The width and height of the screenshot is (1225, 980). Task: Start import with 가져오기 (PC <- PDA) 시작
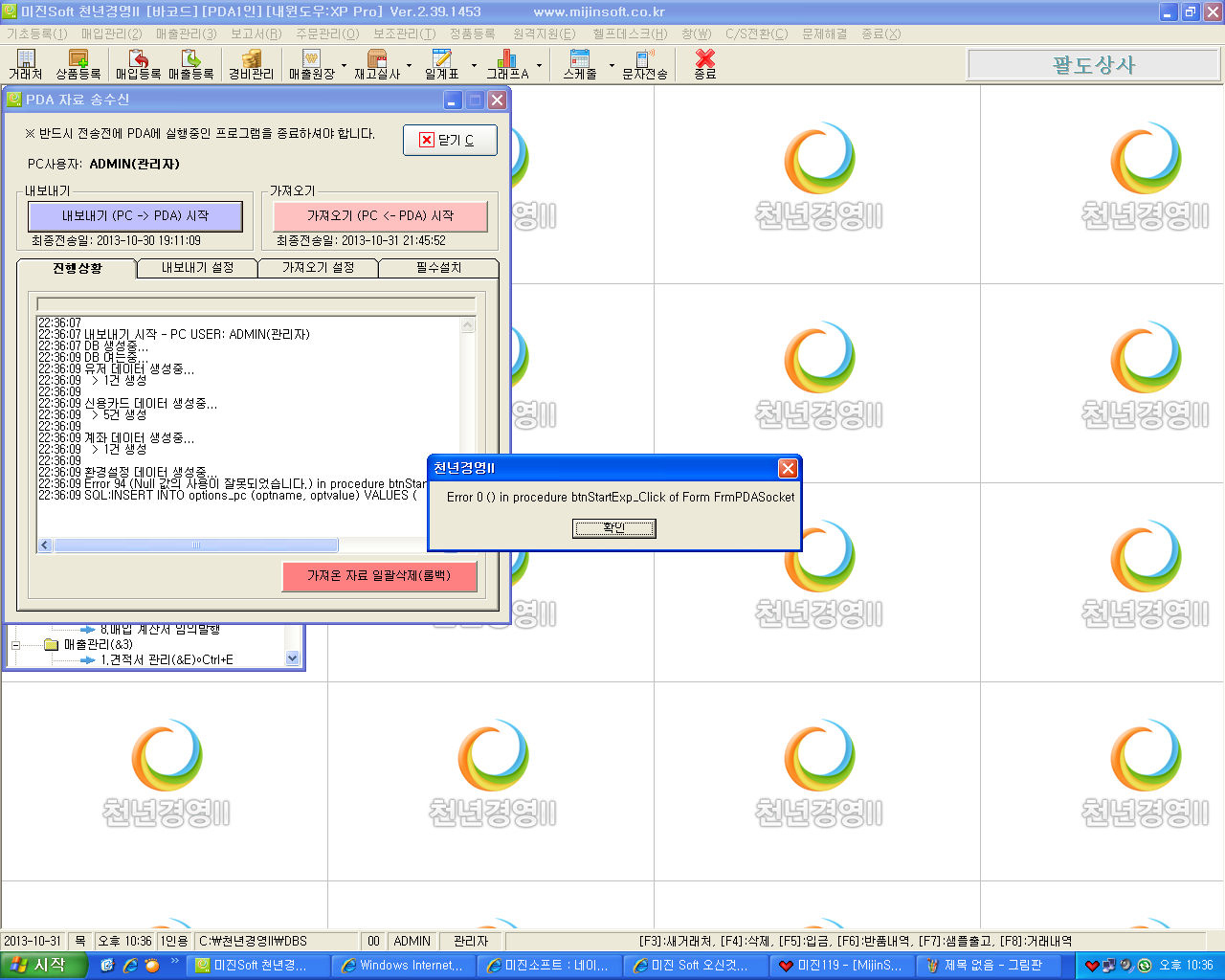click(x=380, y=216)
